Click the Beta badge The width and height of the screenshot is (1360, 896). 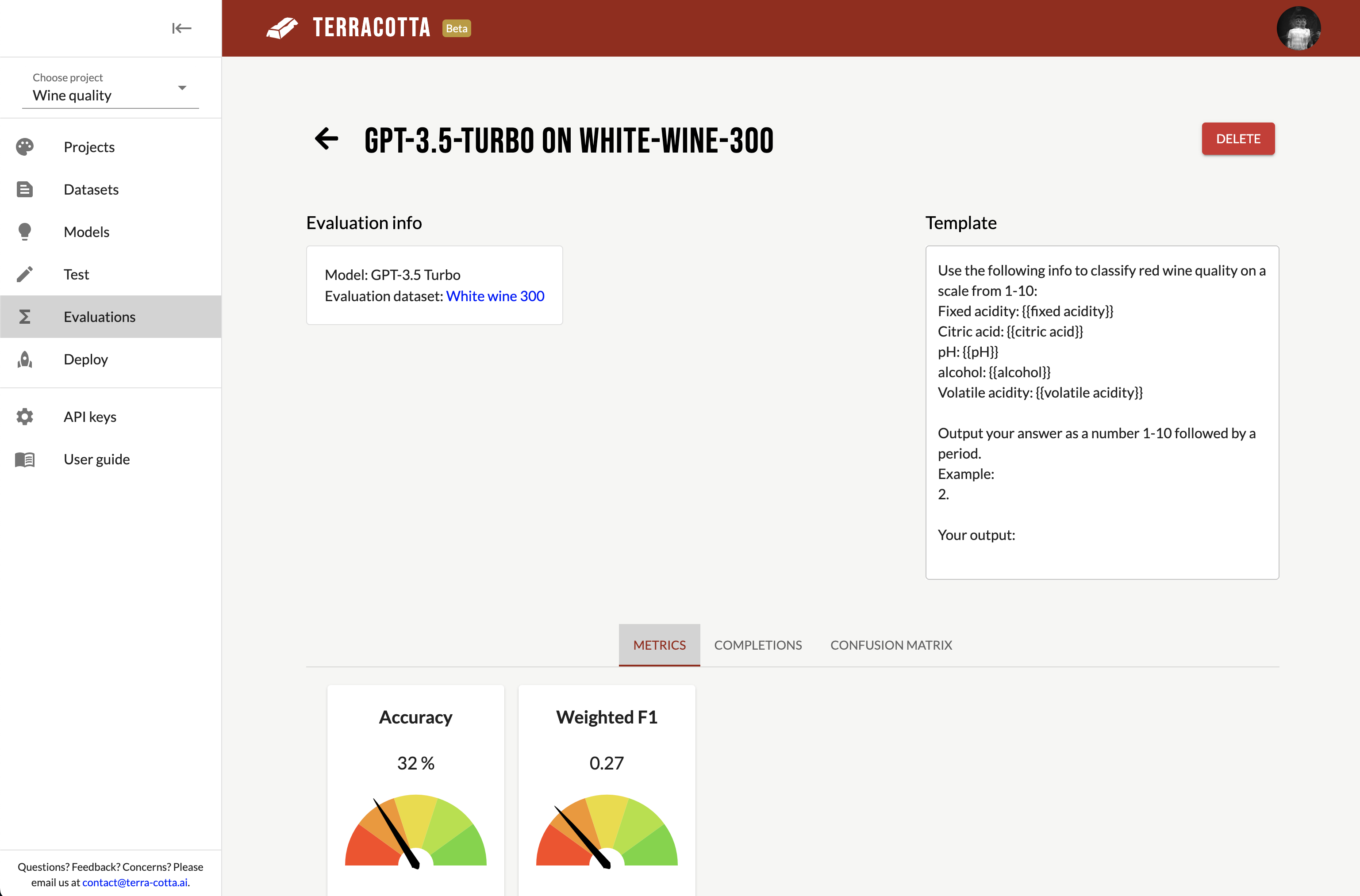coord(456,28)
